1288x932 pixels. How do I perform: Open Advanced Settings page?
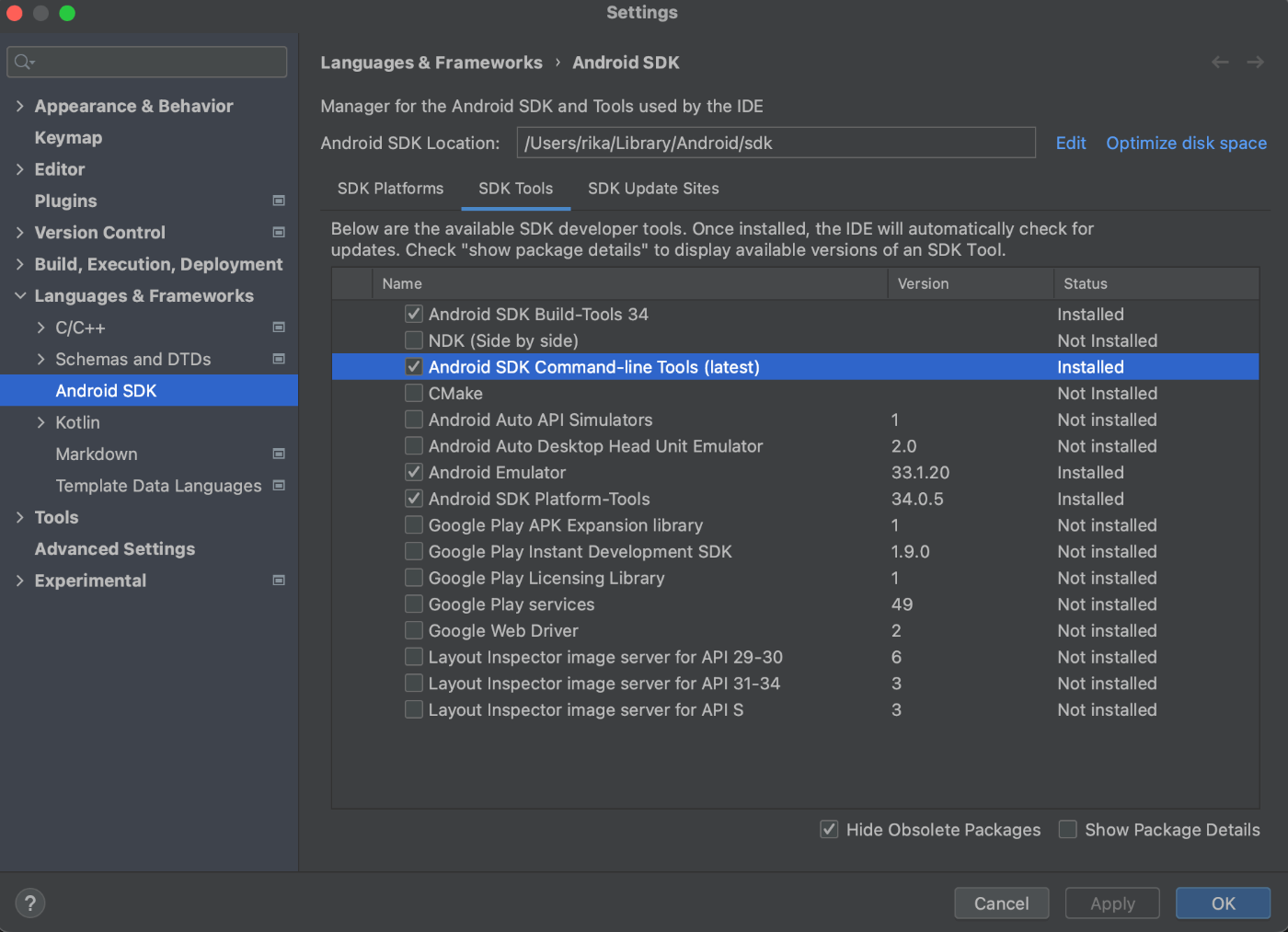115,549
